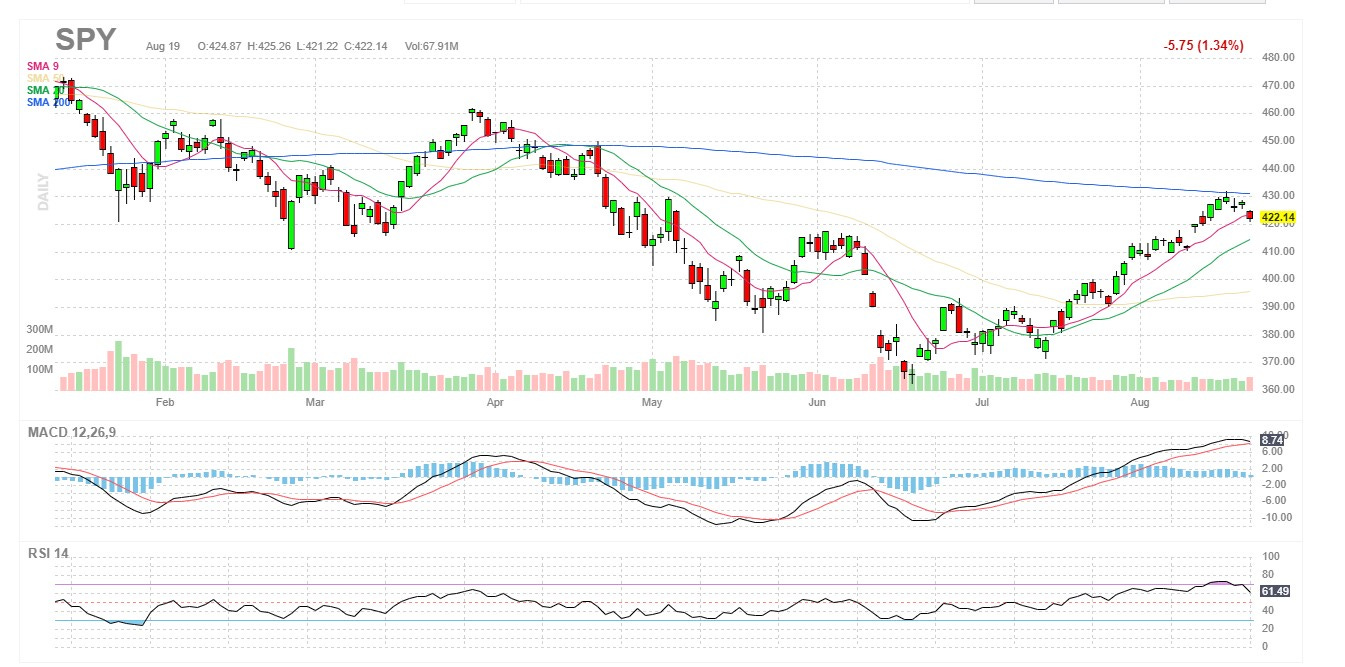1345x667 pixels.
Task: Click the 80 RSI axis label
Action: (x=1269, y=574)
